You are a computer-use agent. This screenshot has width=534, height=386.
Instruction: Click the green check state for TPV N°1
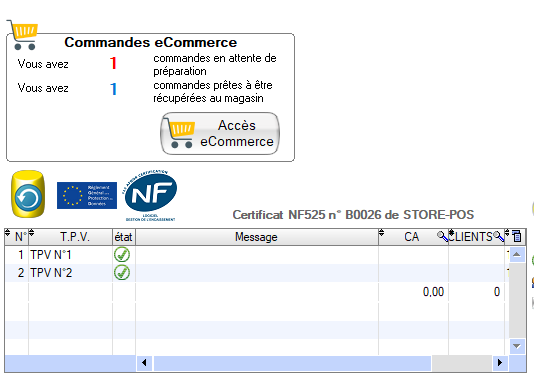point(122,254)
